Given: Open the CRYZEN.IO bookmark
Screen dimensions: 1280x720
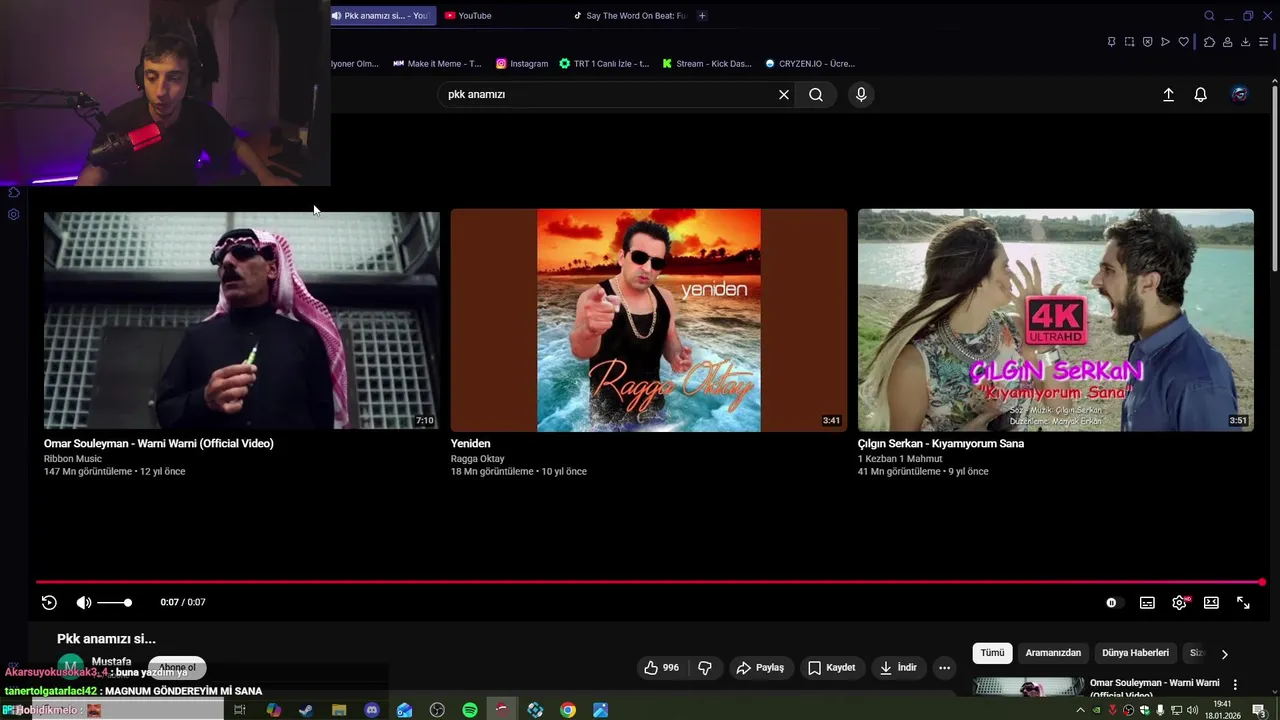Looking at the screenshot, I should coord(809,63).
